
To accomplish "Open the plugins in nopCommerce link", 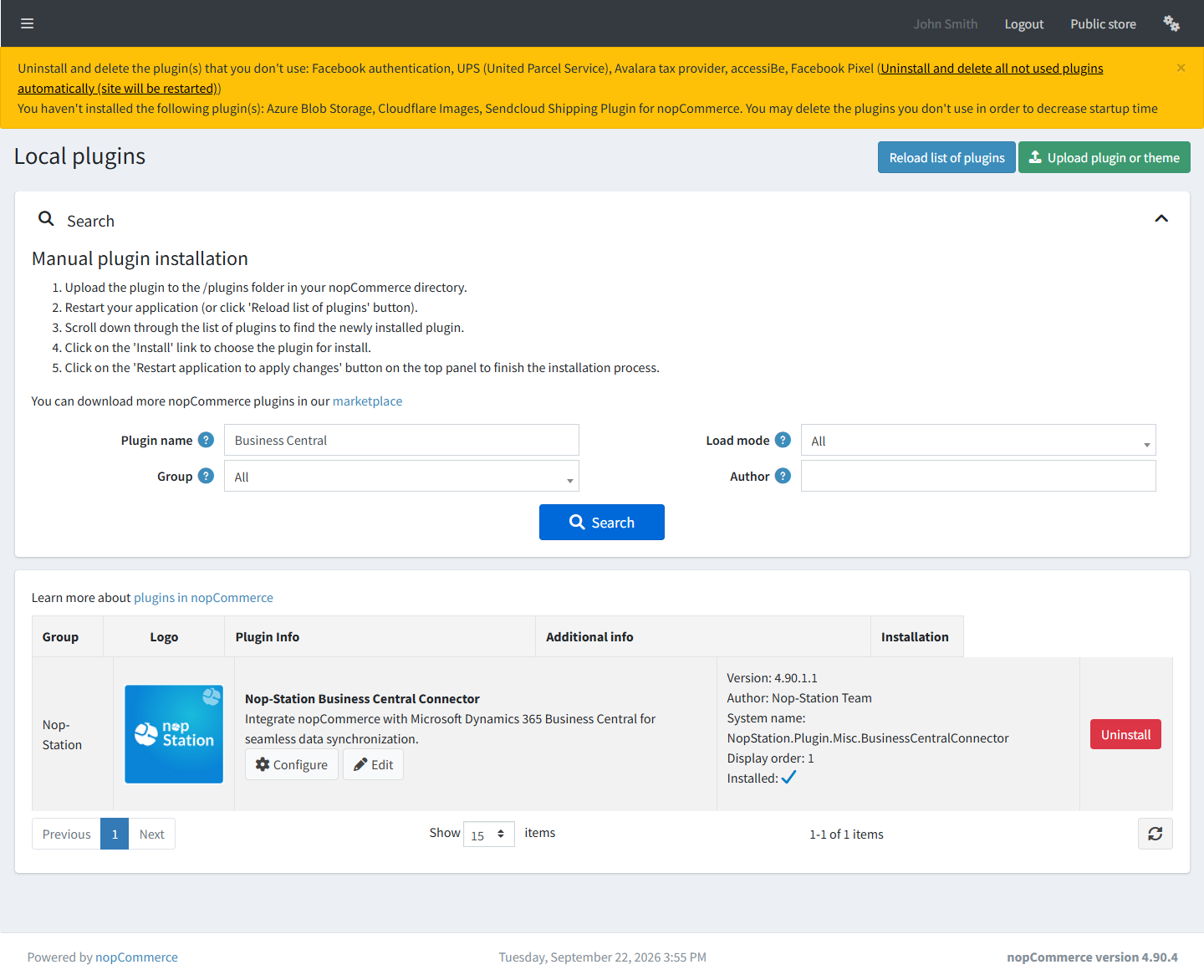I will coord(203,598).
